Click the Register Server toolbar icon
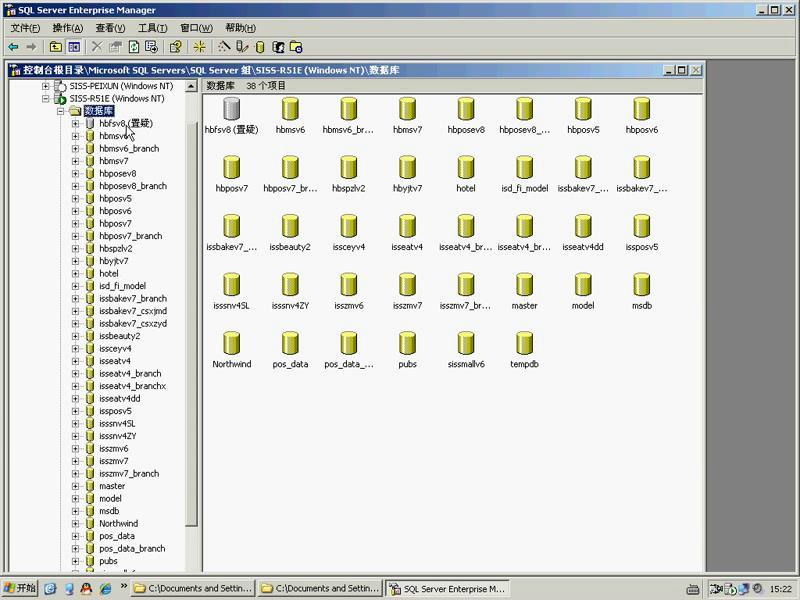This screenshot has height=600, width=800. [x=242, y=47]
